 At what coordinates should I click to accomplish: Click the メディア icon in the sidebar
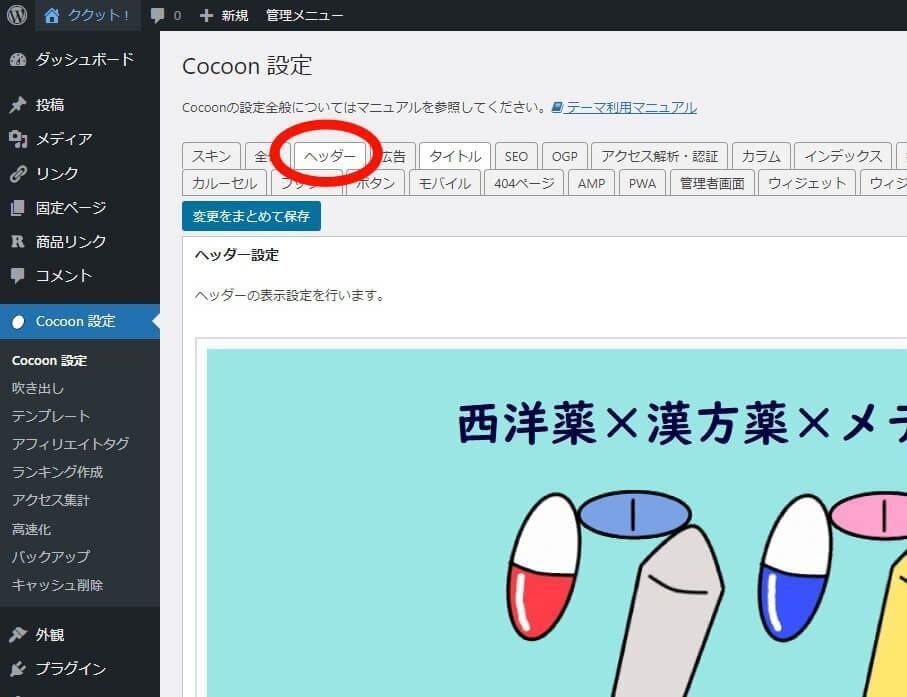tap(18, 139)
